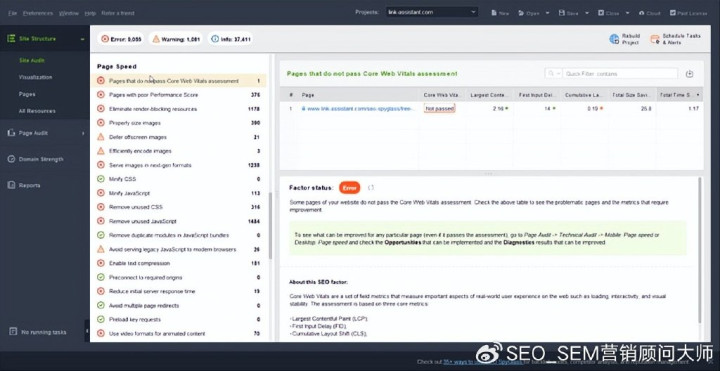Select Pages that do not pass Core Web Vitals
The image size is (720, 371).
179,81
